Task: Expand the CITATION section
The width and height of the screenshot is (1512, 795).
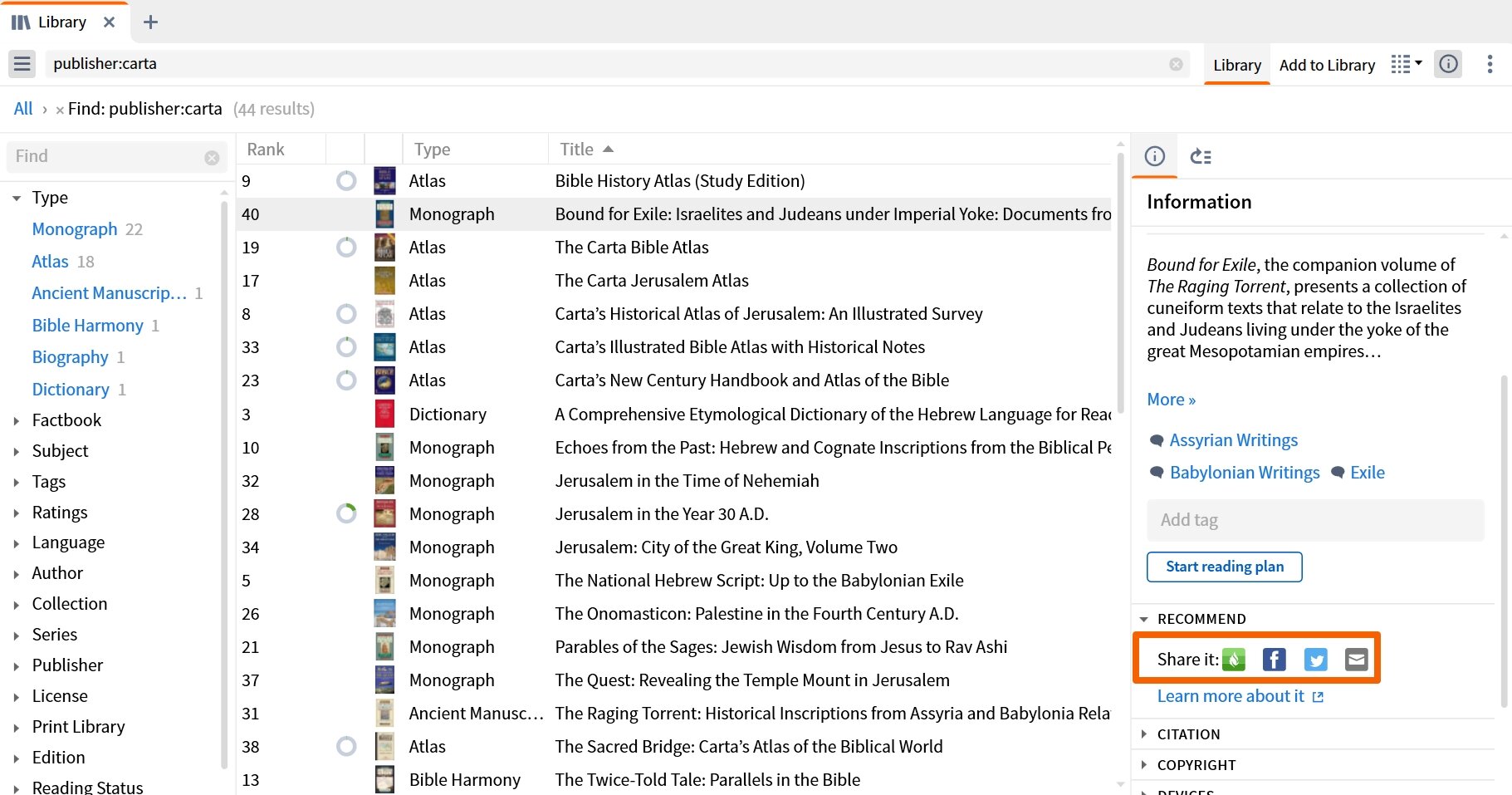Action: coord(1143,734)
